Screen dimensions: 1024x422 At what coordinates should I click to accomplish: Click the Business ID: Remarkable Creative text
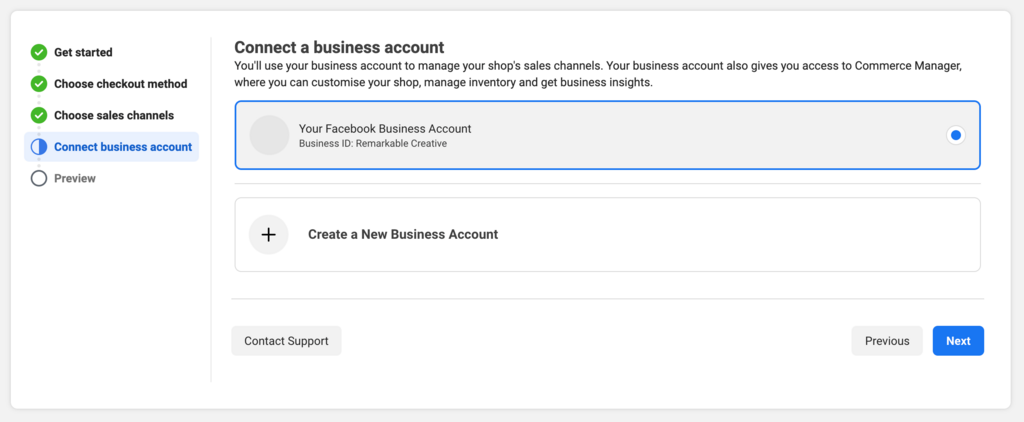pyautogui.click(x=372, y=144)
